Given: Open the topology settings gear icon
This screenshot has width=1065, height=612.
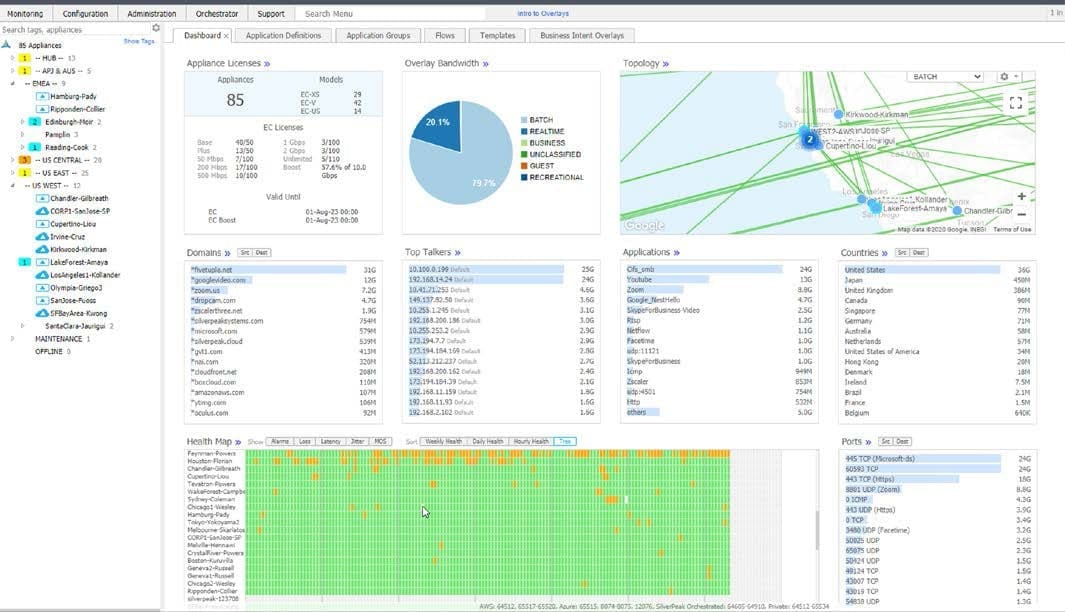Looking at the screenshot, I should coord(1004,75).
